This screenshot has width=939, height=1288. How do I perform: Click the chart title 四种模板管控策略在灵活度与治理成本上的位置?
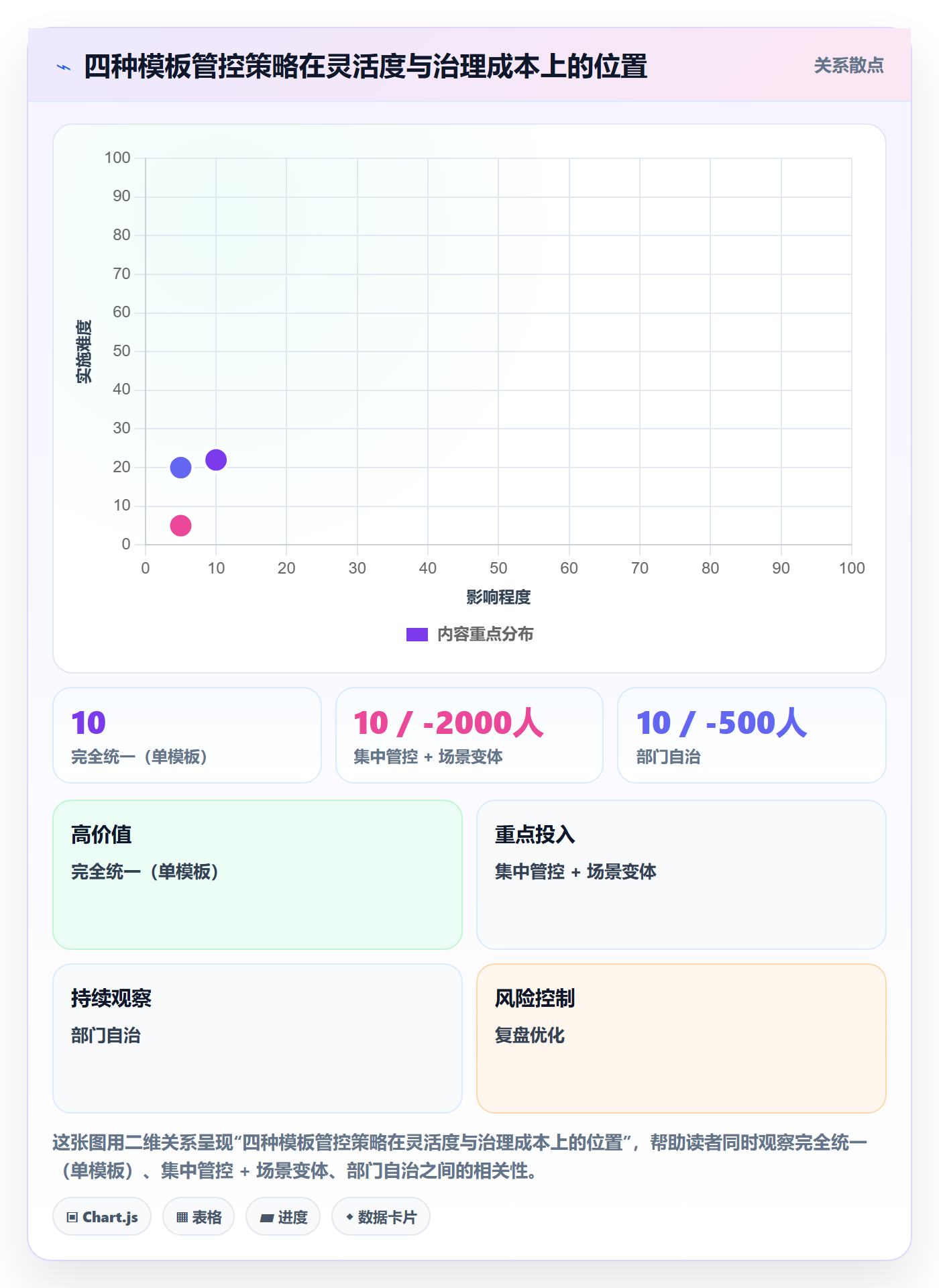coord(366,66)
